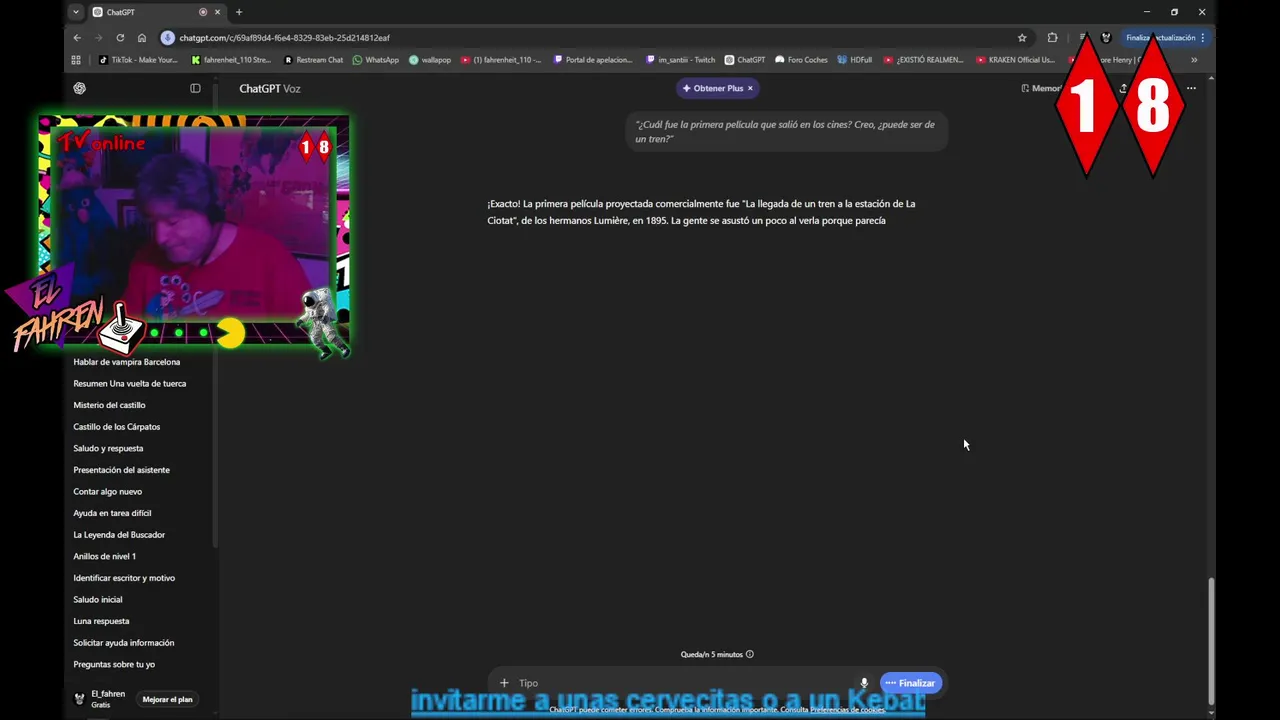1280x720 pixels.
Task: Open ChatGPT conversation options three dots
Action: click(1191, 88)
